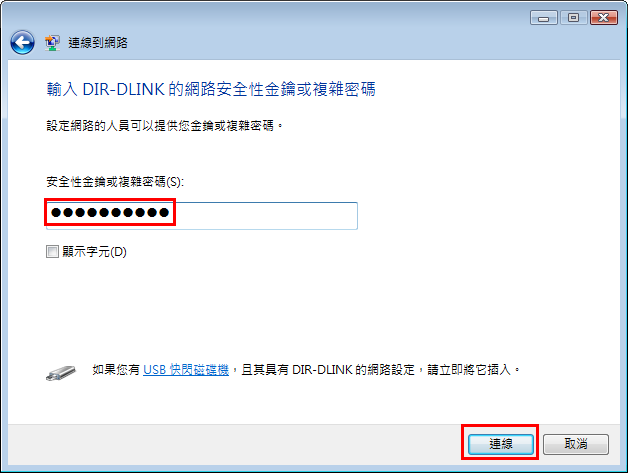Click the 請立即將它插入 instruction text

[473, 369]
